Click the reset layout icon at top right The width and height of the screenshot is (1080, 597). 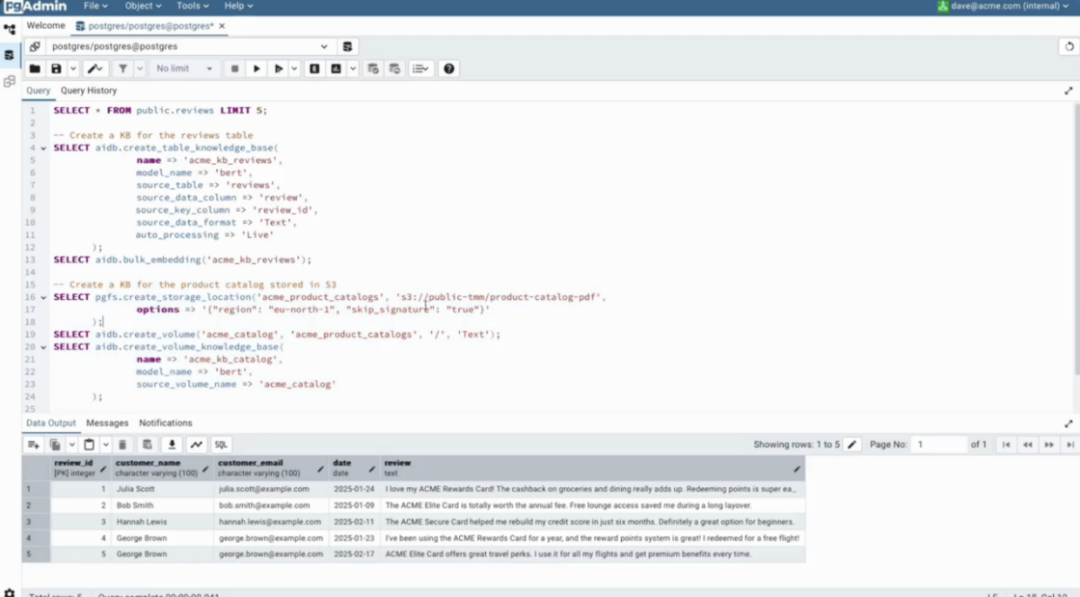pos(1069,46)
